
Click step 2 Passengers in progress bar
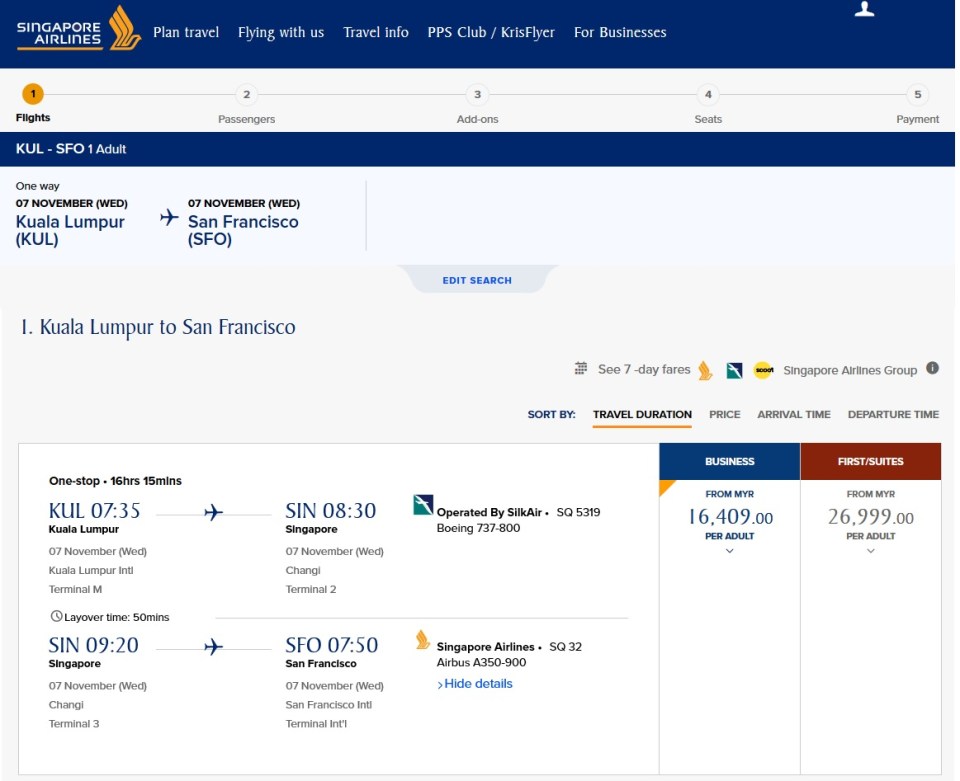[246, 96]
